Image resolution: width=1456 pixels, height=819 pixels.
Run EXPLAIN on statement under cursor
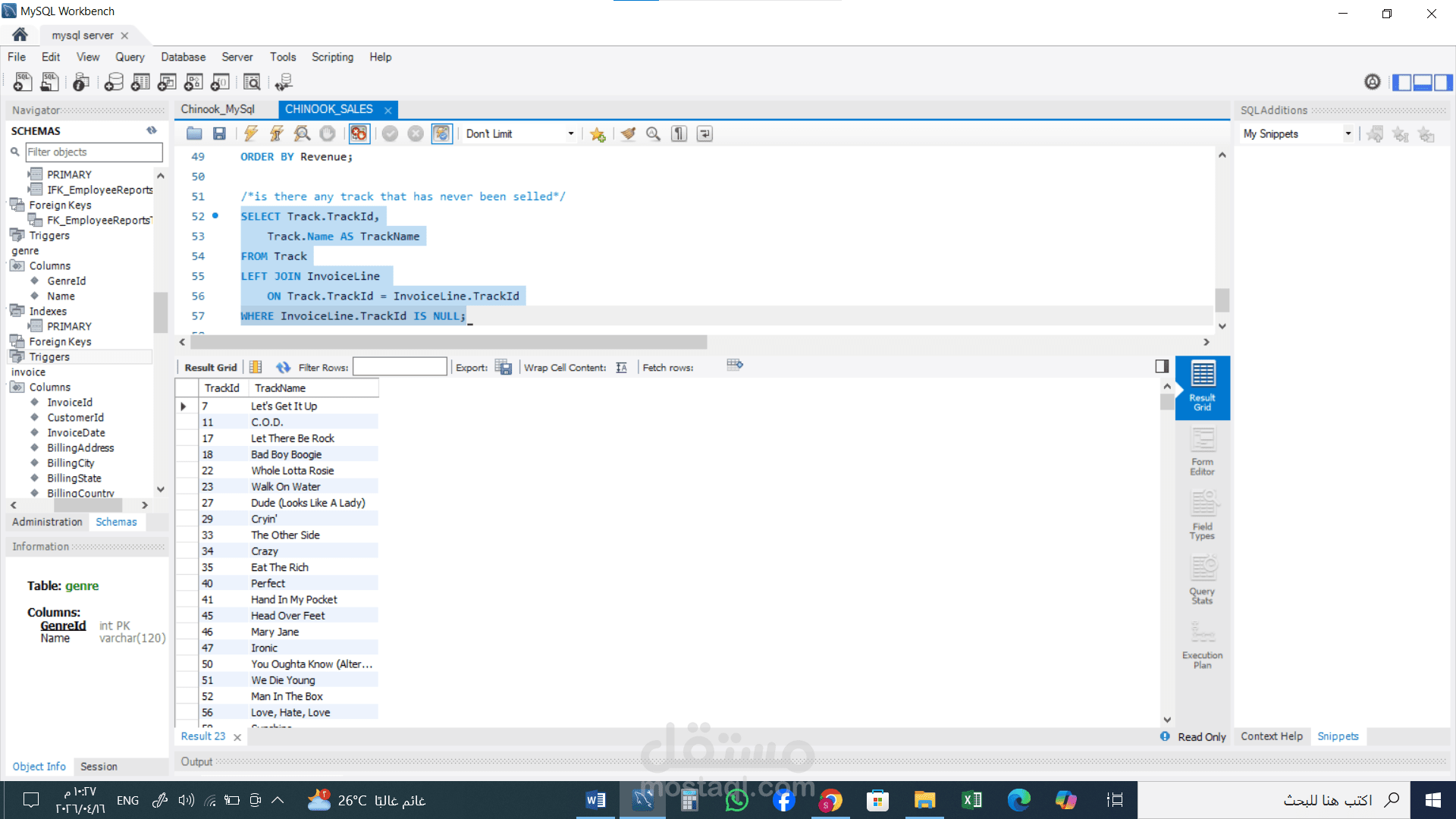302,133
